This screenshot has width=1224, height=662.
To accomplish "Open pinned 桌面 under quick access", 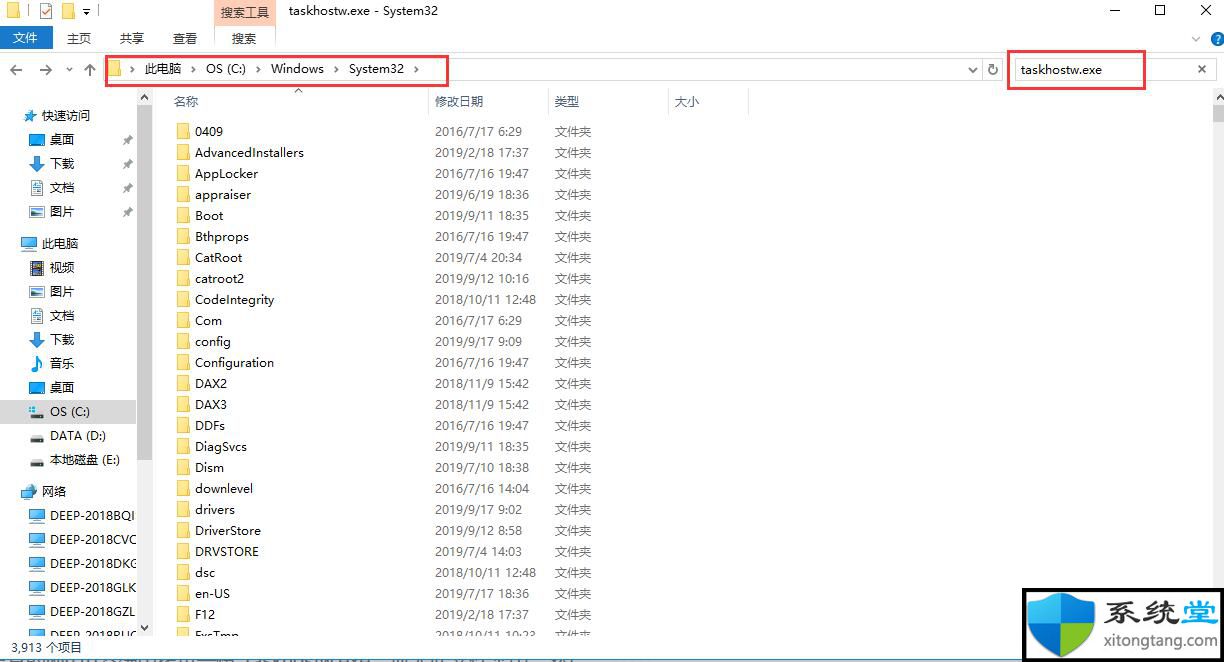I will 62,140.
